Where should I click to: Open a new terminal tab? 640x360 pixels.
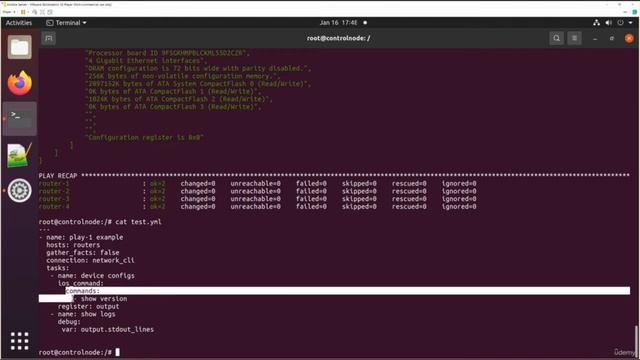pyautogui.click(x=49, y=38)
